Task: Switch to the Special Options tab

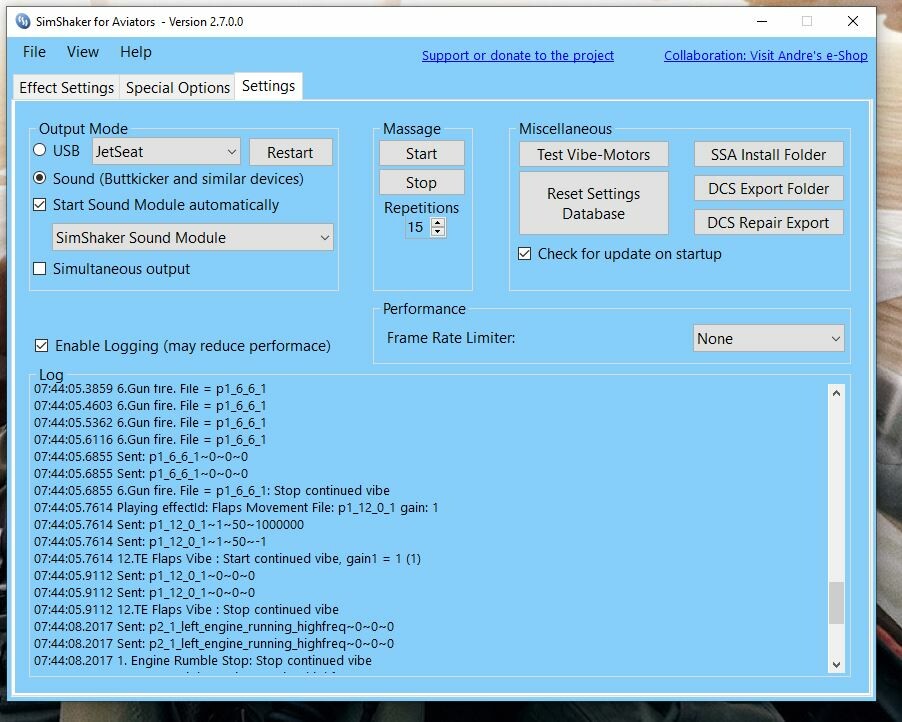Action: 178,87
